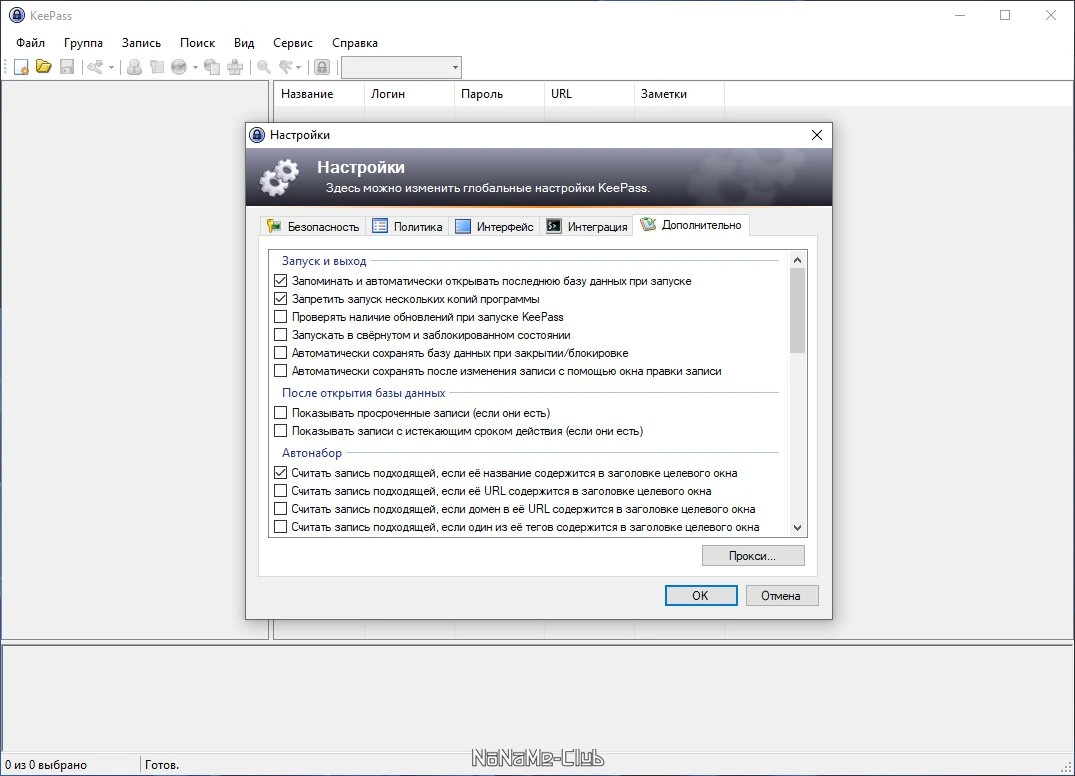
Task: Open the Справка menu
Action: click(354, 43)
